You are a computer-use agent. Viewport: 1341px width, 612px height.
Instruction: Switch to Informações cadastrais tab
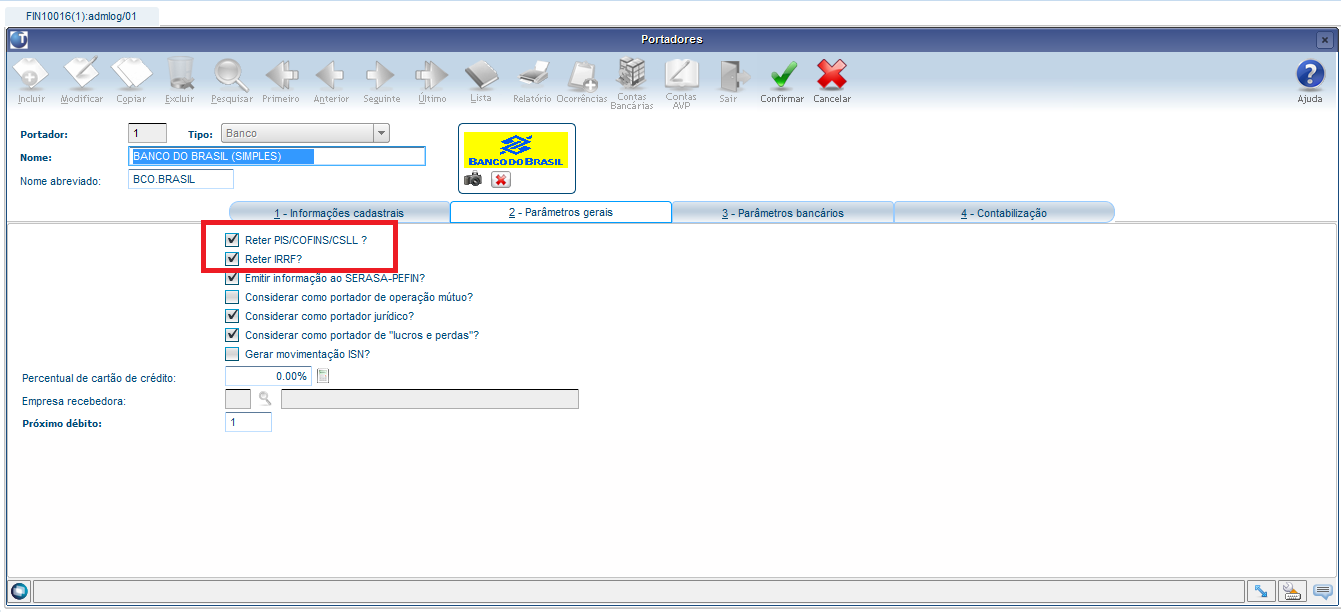[x=339, y=212]
